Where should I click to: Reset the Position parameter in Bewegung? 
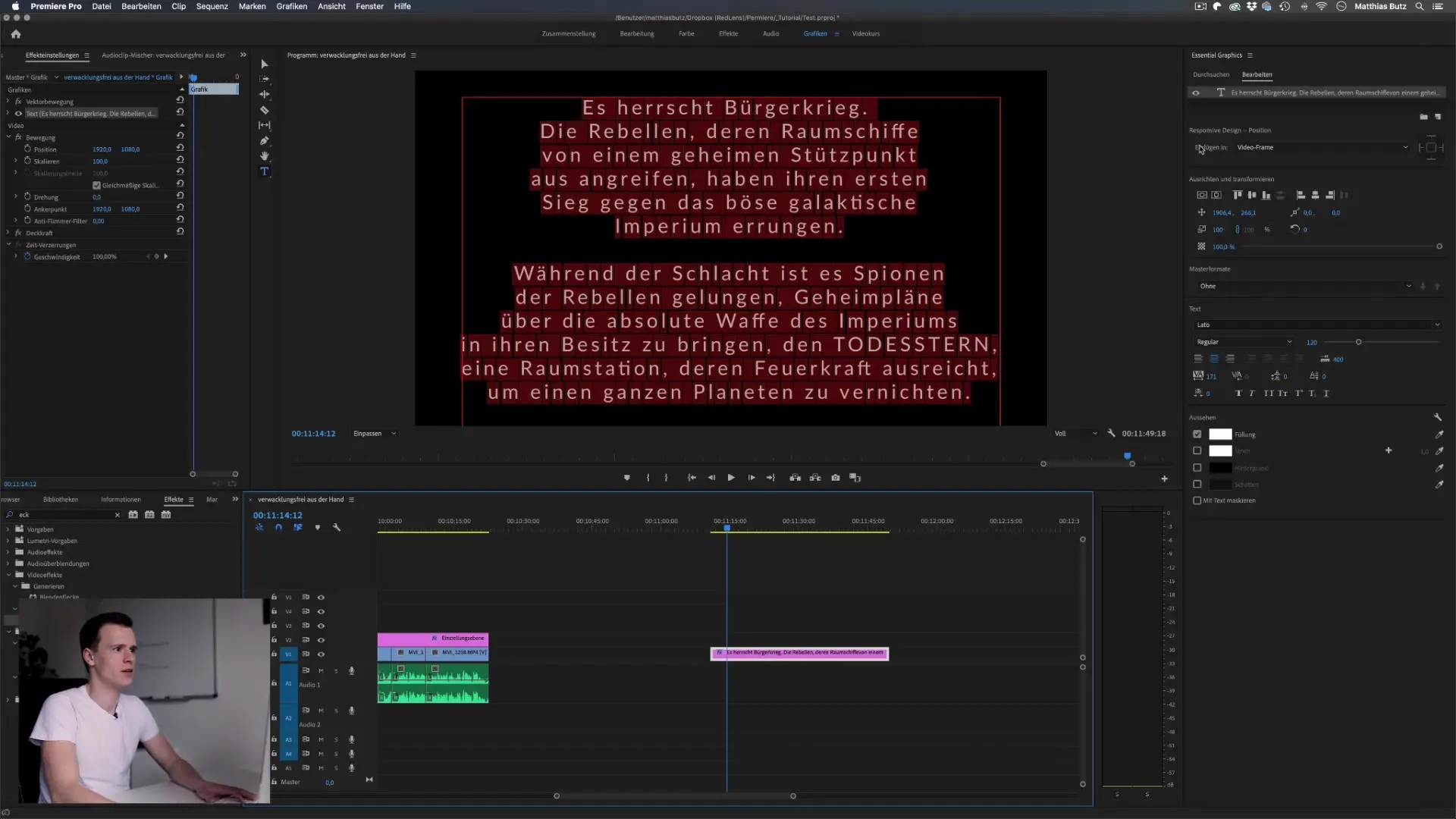[180, 149]
